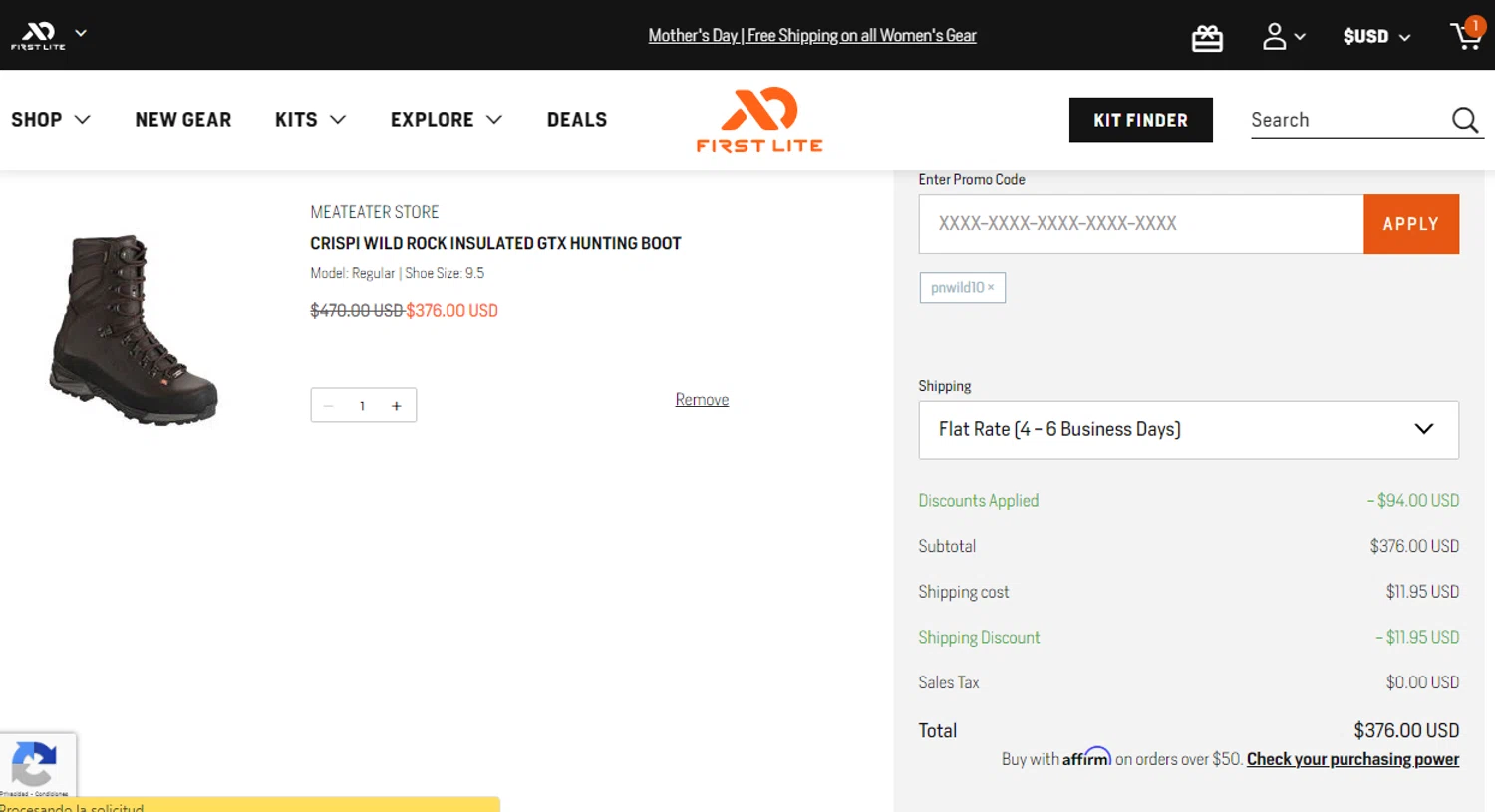Increase boot quantity with plus icon
Viewport: 1495px width, 812px height.
(397, 406)
